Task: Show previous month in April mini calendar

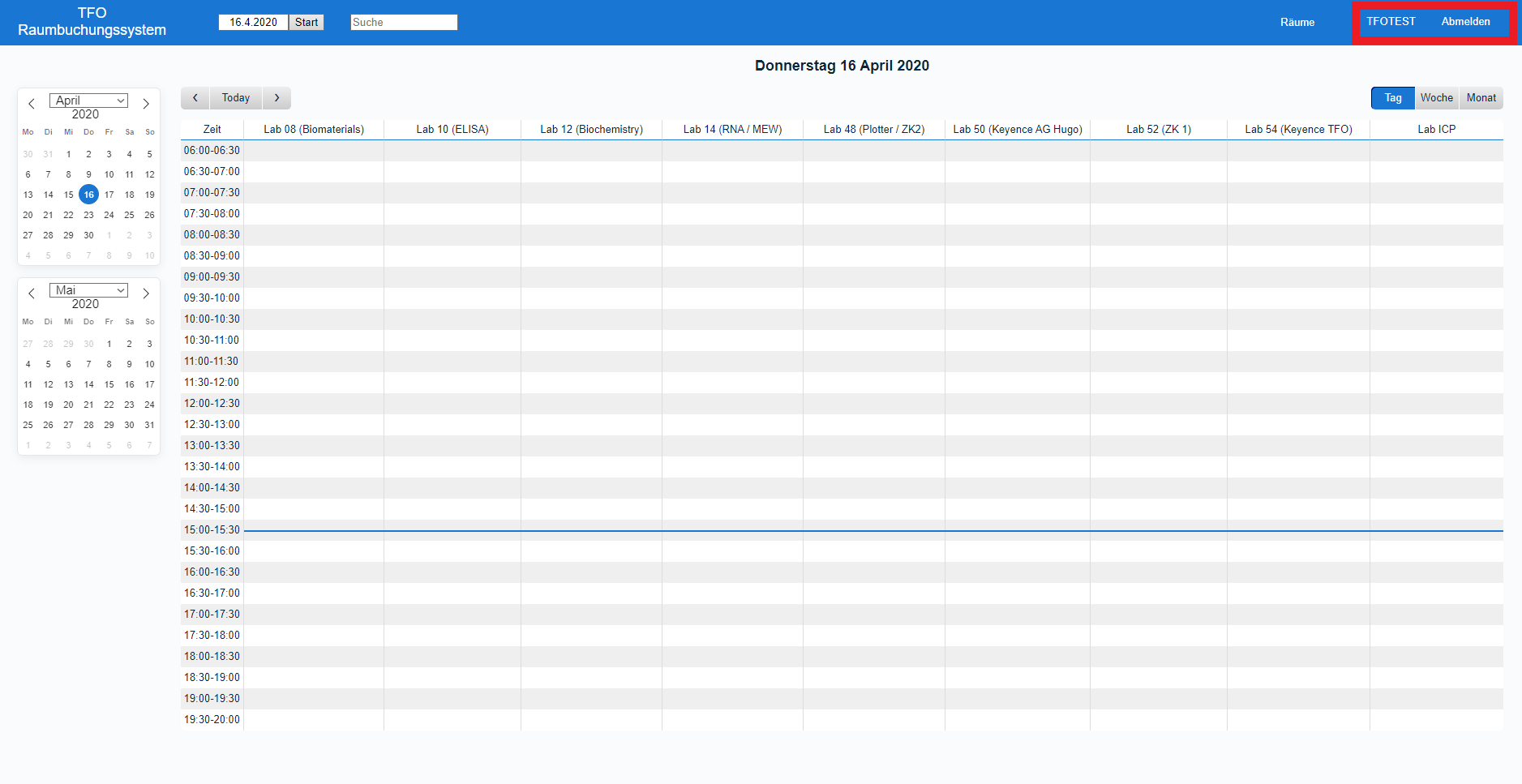Action: pos(32,104)
